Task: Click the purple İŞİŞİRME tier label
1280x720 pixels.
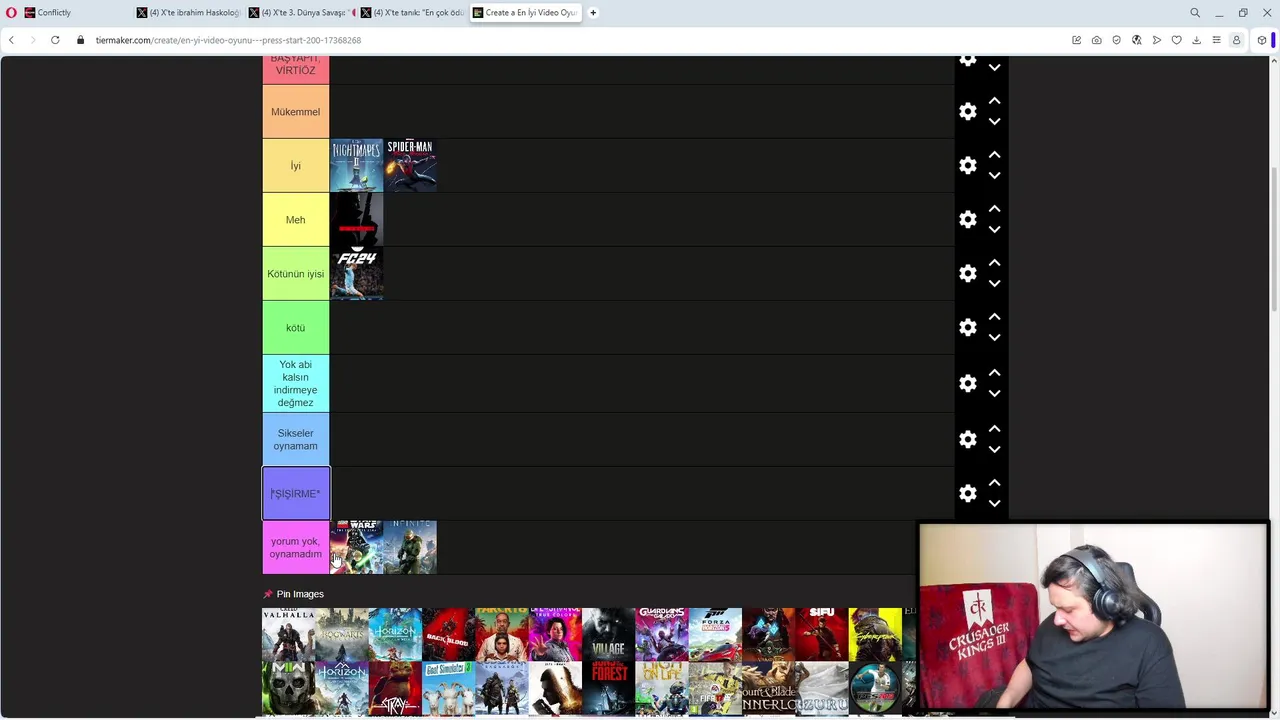Action: tap(295, 494)
